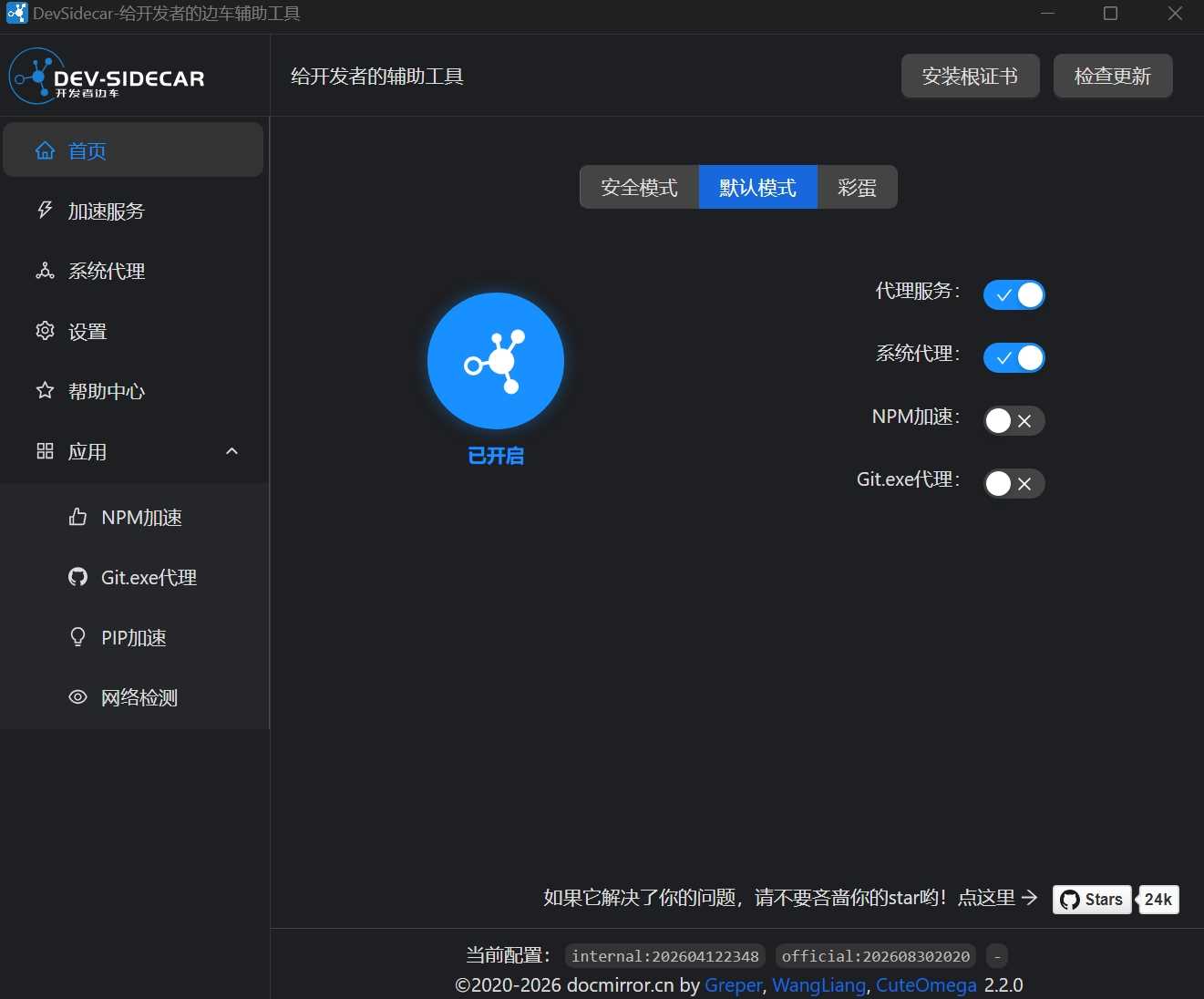
Task: Click the big blue 已开启 round button
Action: tap(496, 361)
